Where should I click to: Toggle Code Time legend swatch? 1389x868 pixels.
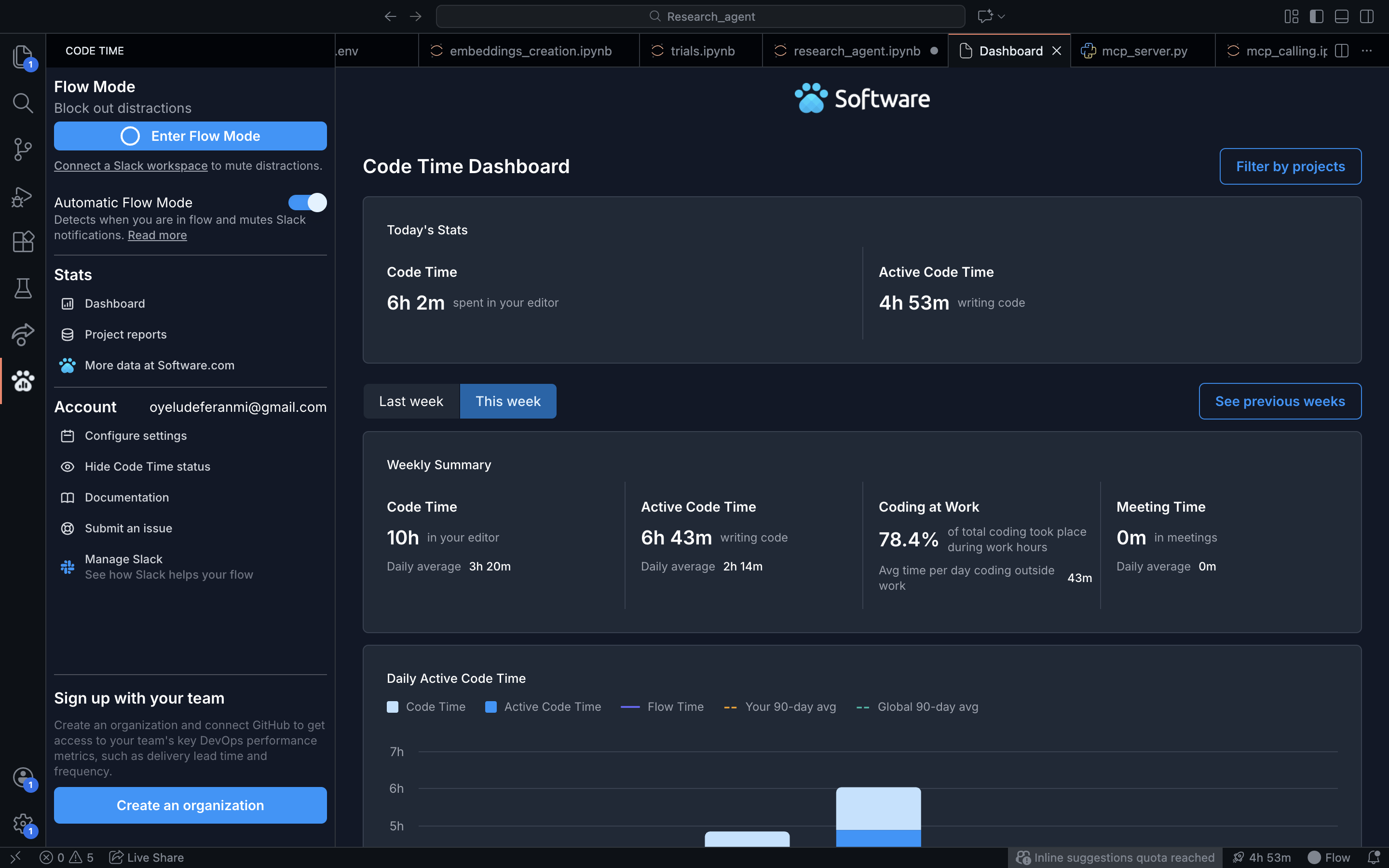coord(393,706)
